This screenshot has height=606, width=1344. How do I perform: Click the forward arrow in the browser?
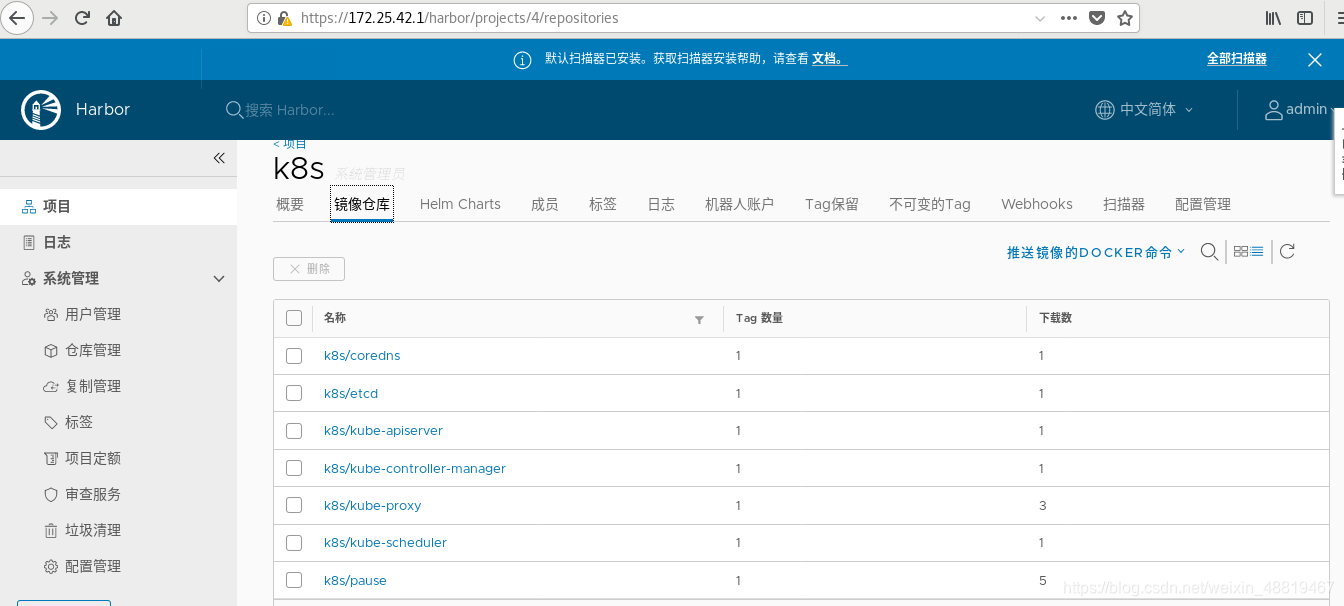(50, 18)
